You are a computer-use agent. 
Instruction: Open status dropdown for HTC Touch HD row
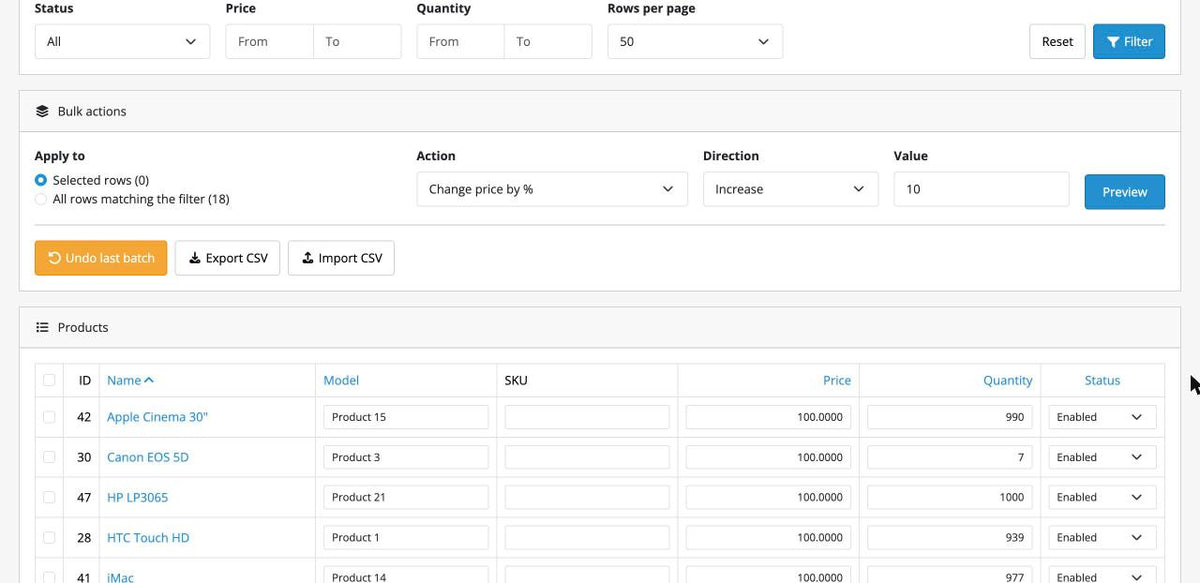(x=1102, y=537)
